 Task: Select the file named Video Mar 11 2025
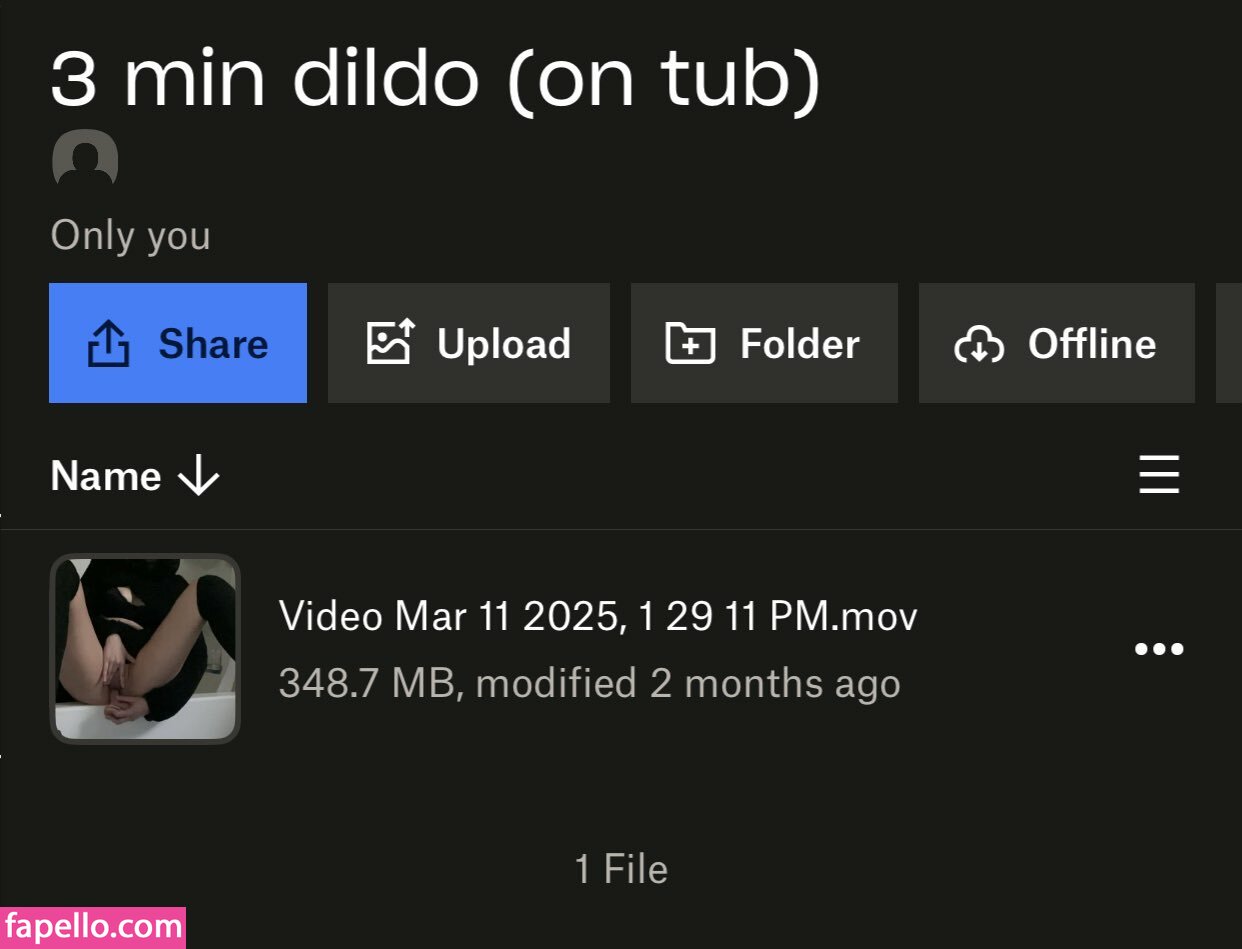[597, 616]
